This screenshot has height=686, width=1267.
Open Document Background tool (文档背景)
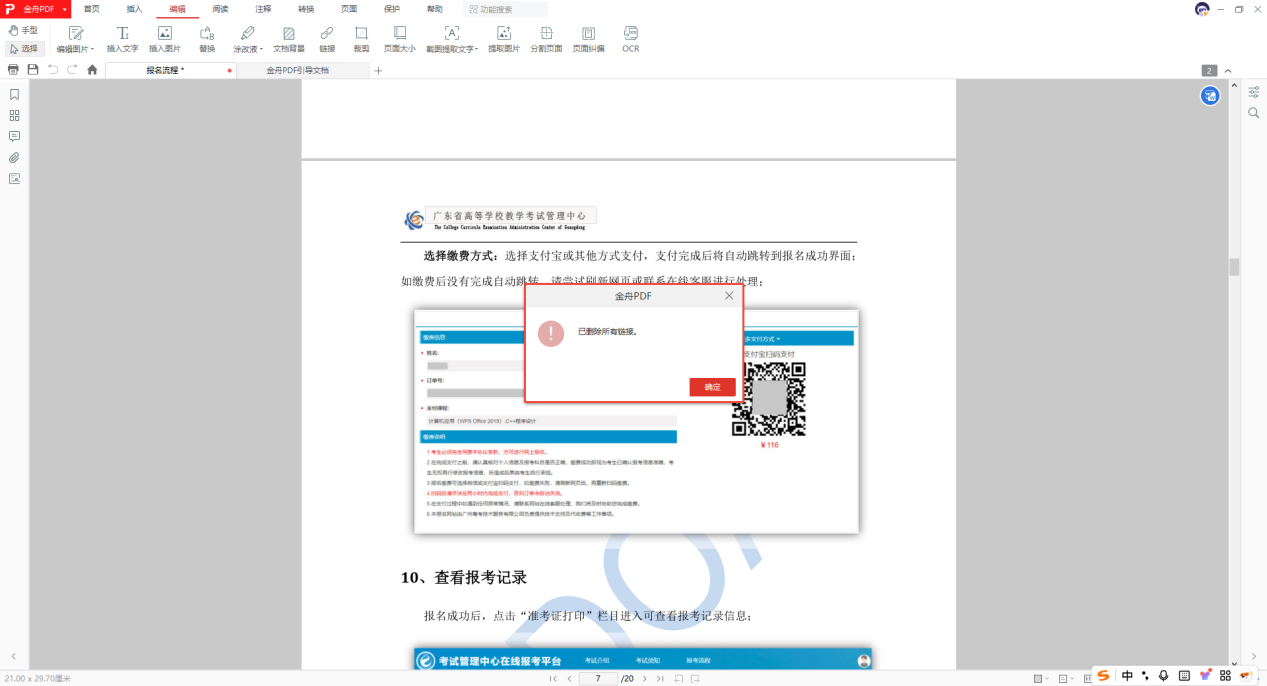289,39
